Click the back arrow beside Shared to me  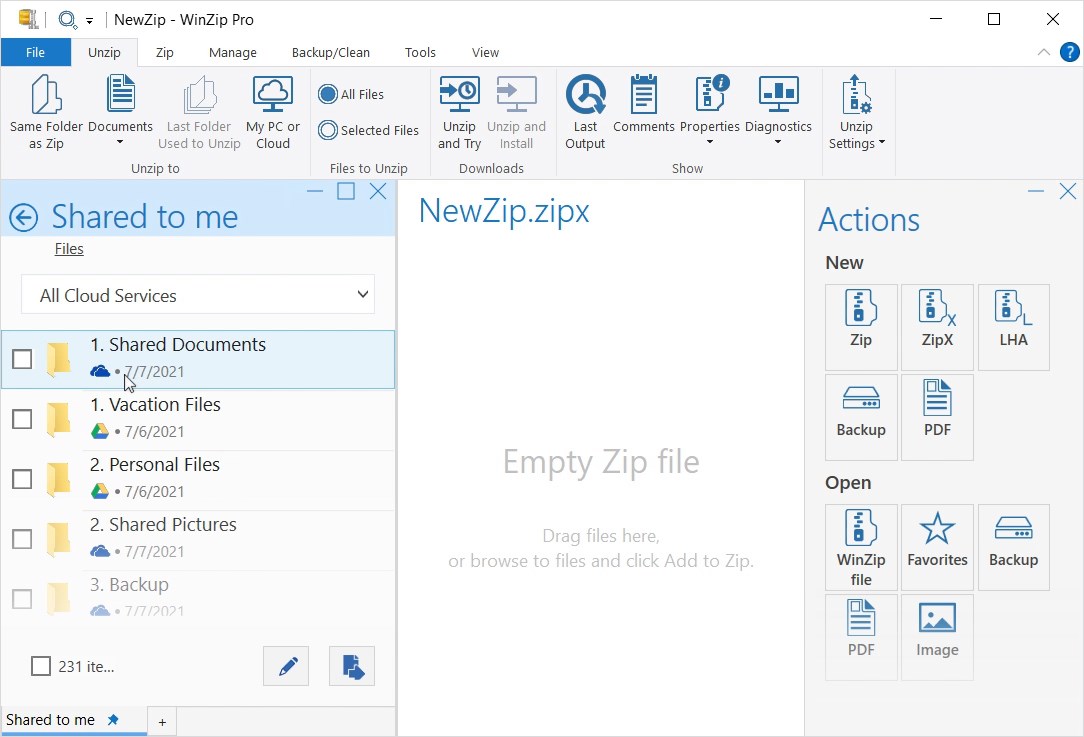click(x=22, y=216)
